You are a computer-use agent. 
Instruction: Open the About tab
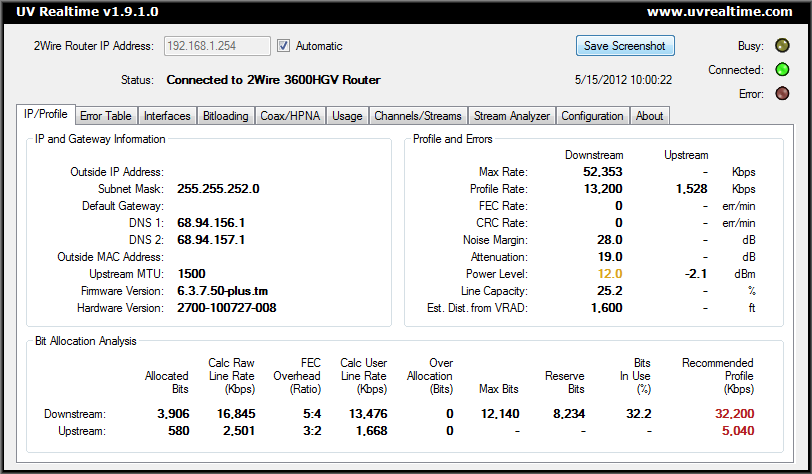click(649, 116)
